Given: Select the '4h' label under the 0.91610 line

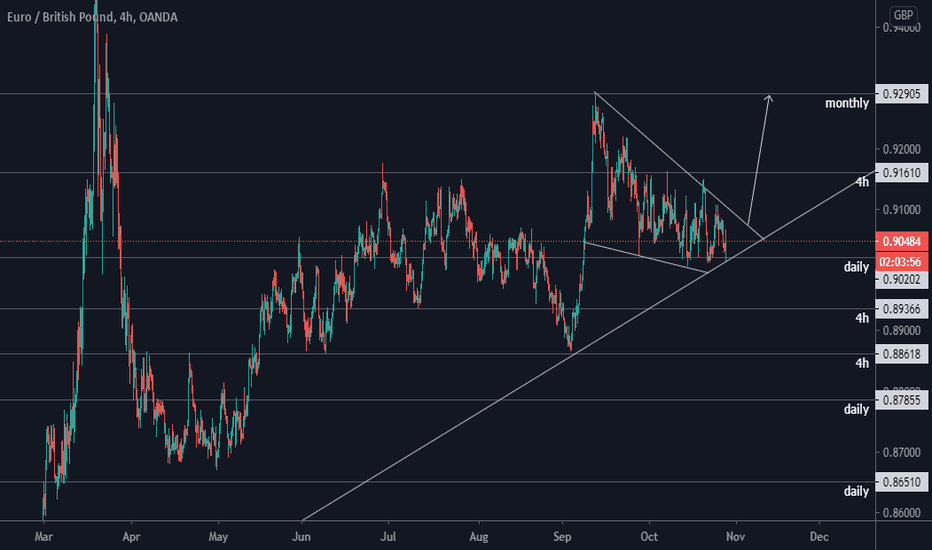Looking at the screenshot, I should pyautogui.click(x=862, y=182).
